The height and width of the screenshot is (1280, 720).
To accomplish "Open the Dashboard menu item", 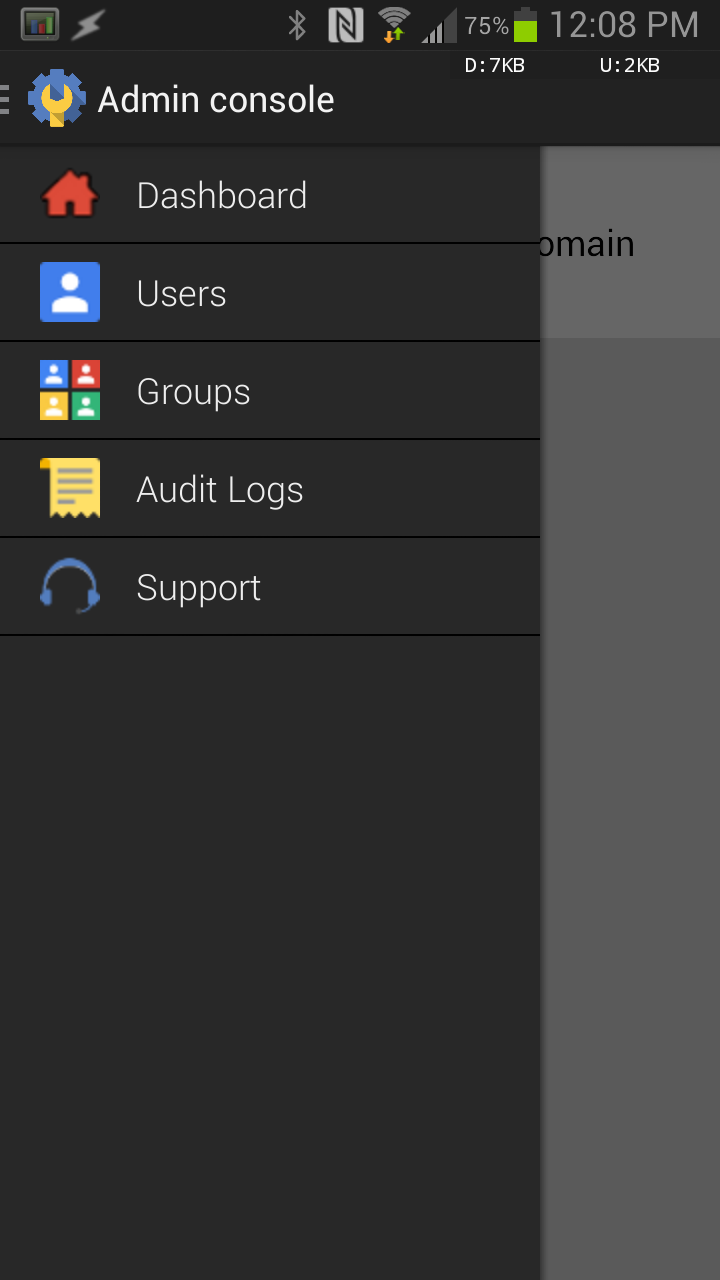I will [x=270, y=195].
